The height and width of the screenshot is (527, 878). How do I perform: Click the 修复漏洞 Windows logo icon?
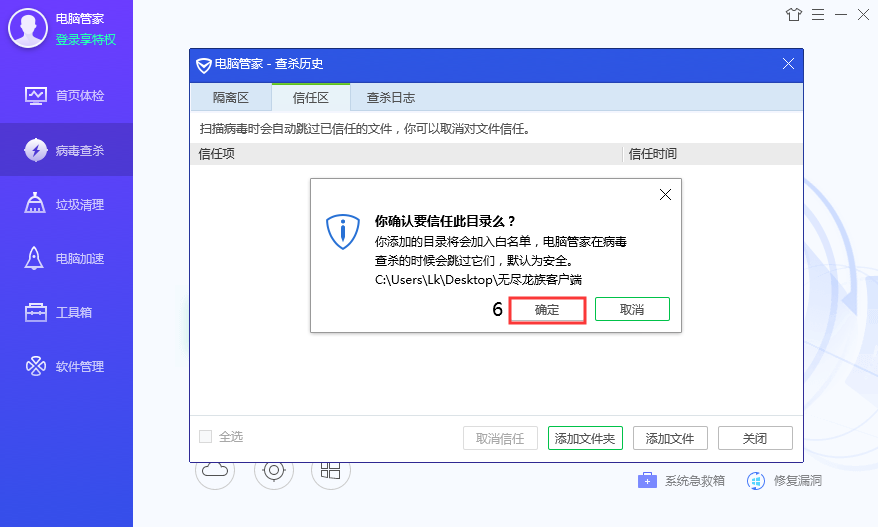(755, 481)
